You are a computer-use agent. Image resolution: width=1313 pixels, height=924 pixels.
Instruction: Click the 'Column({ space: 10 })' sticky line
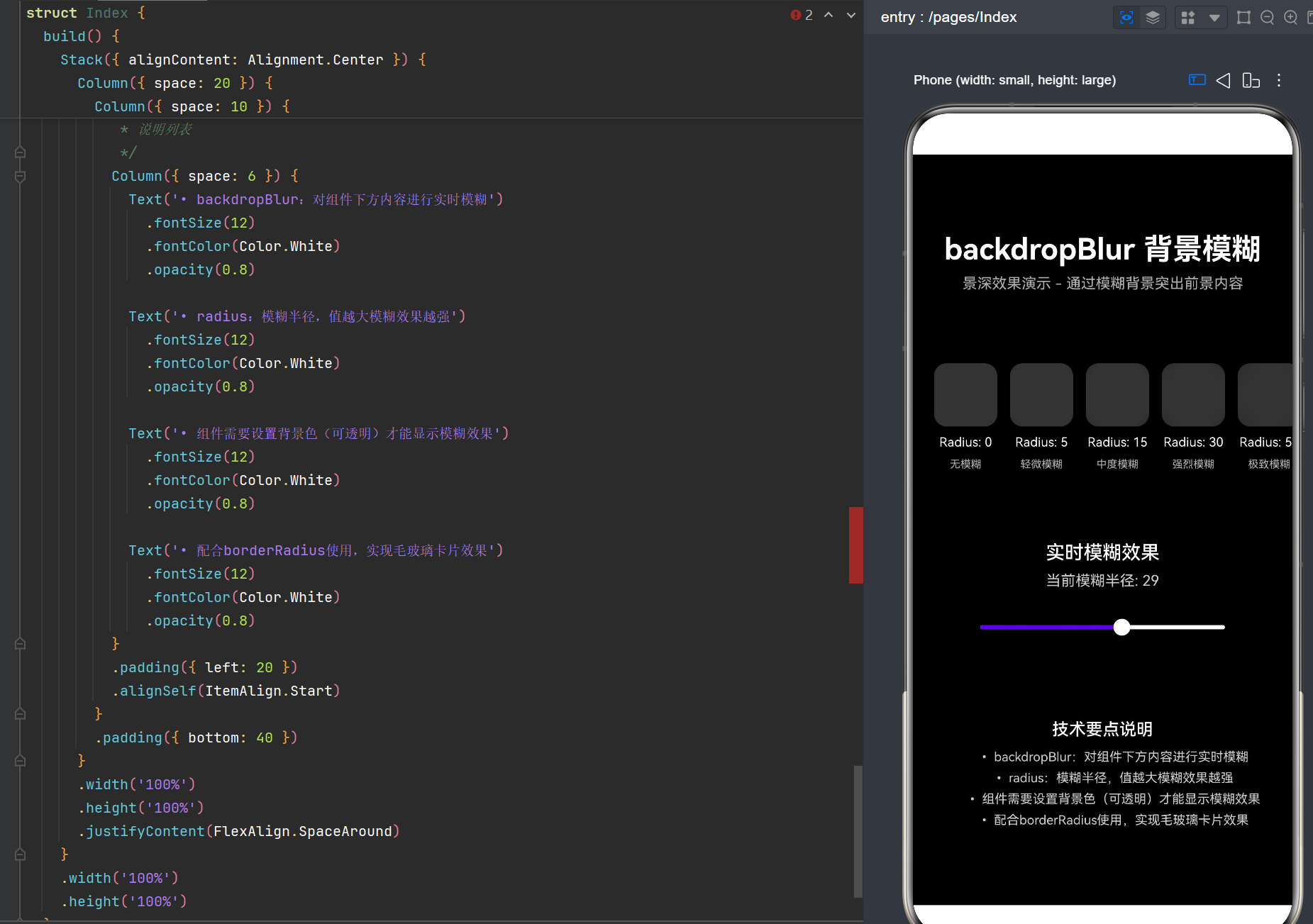point(192,106)
